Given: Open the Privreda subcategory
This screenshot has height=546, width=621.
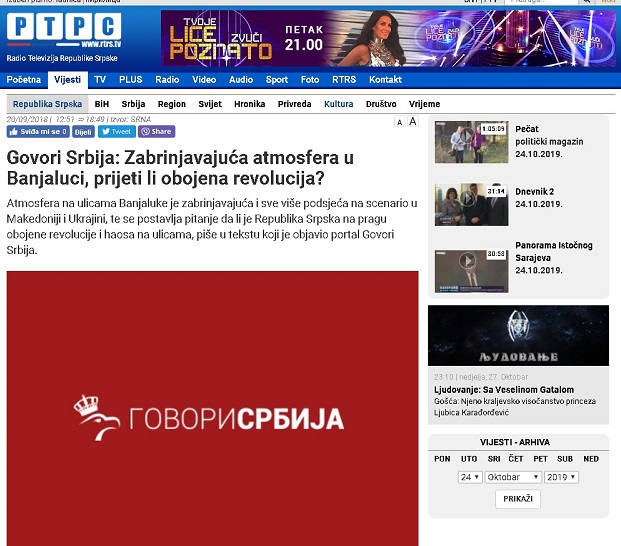Looking at the screenshot, I should point(294,104).
